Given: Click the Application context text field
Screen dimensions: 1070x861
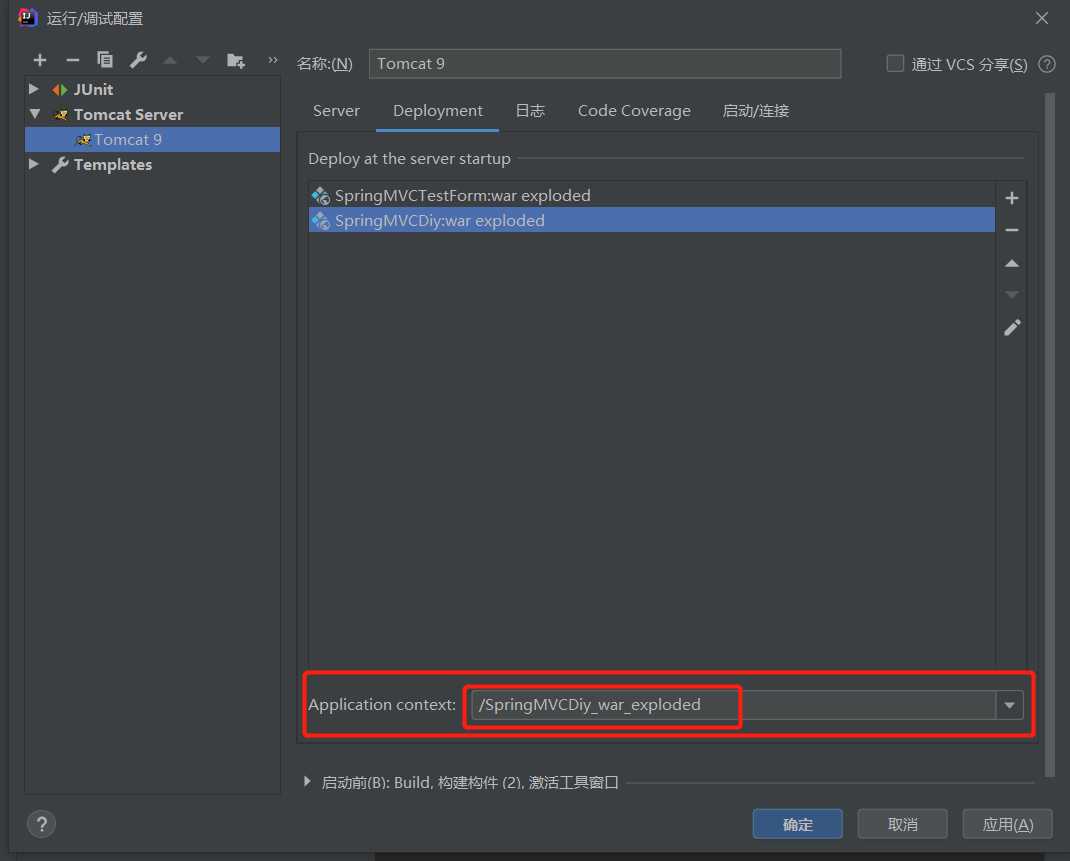Looking at the screenshot, I should pyautogui.click(x=733, y=705).
